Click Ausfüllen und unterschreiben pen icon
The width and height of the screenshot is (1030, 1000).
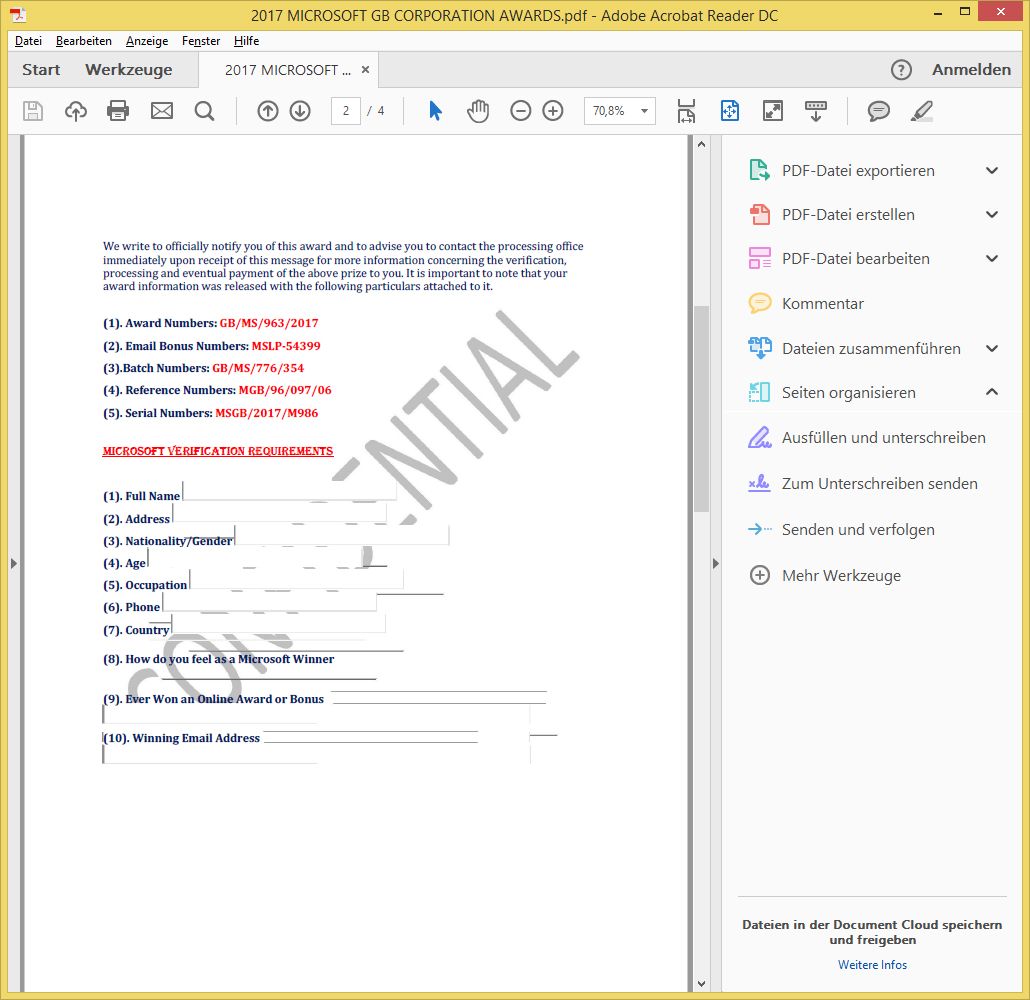(x=759, y=438)
